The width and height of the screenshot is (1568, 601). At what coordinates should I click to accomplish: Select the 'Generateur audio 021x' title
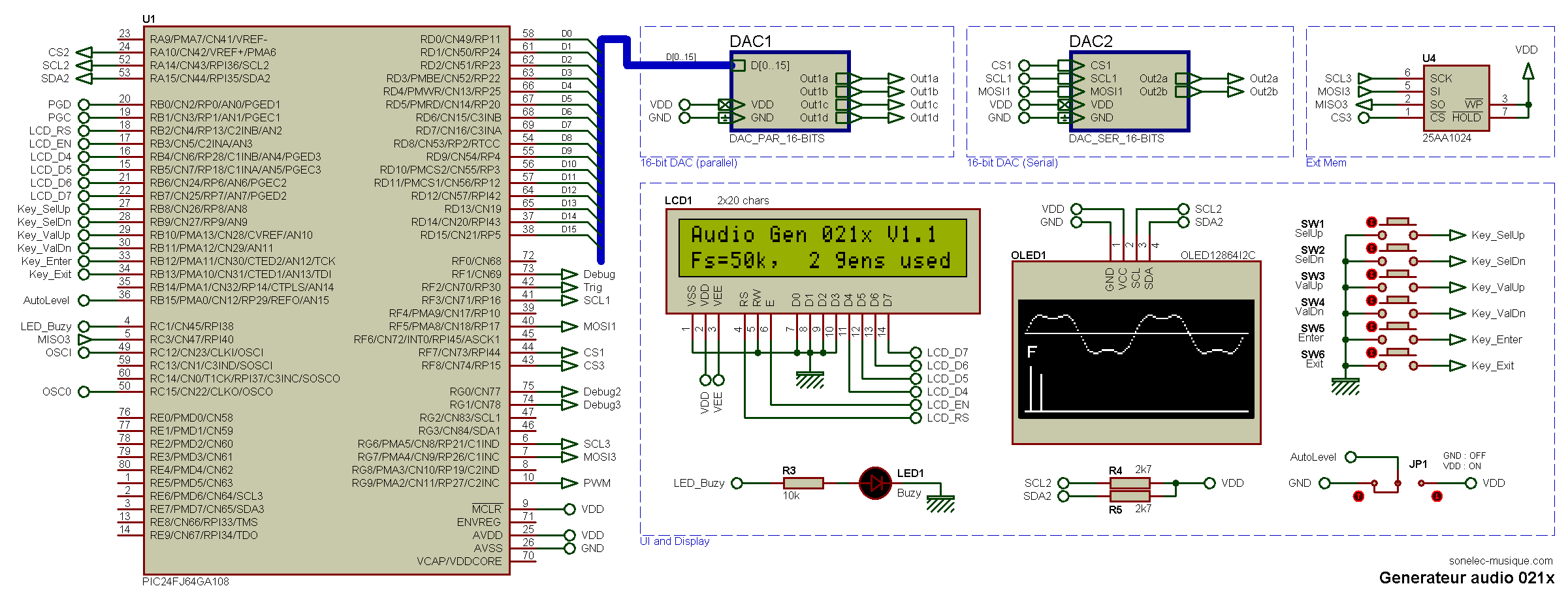pyautogui.click(x=1467, y=578)
